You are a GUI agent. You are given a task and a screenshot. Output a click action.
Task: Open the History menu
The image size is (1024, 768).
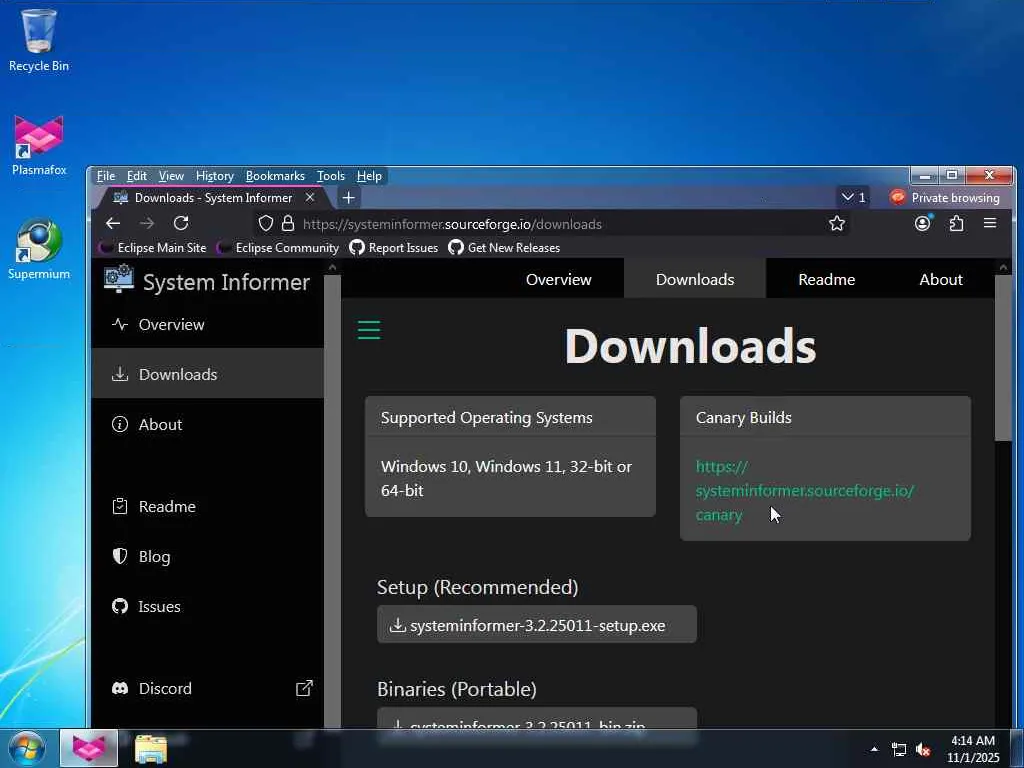click(215, 176)
